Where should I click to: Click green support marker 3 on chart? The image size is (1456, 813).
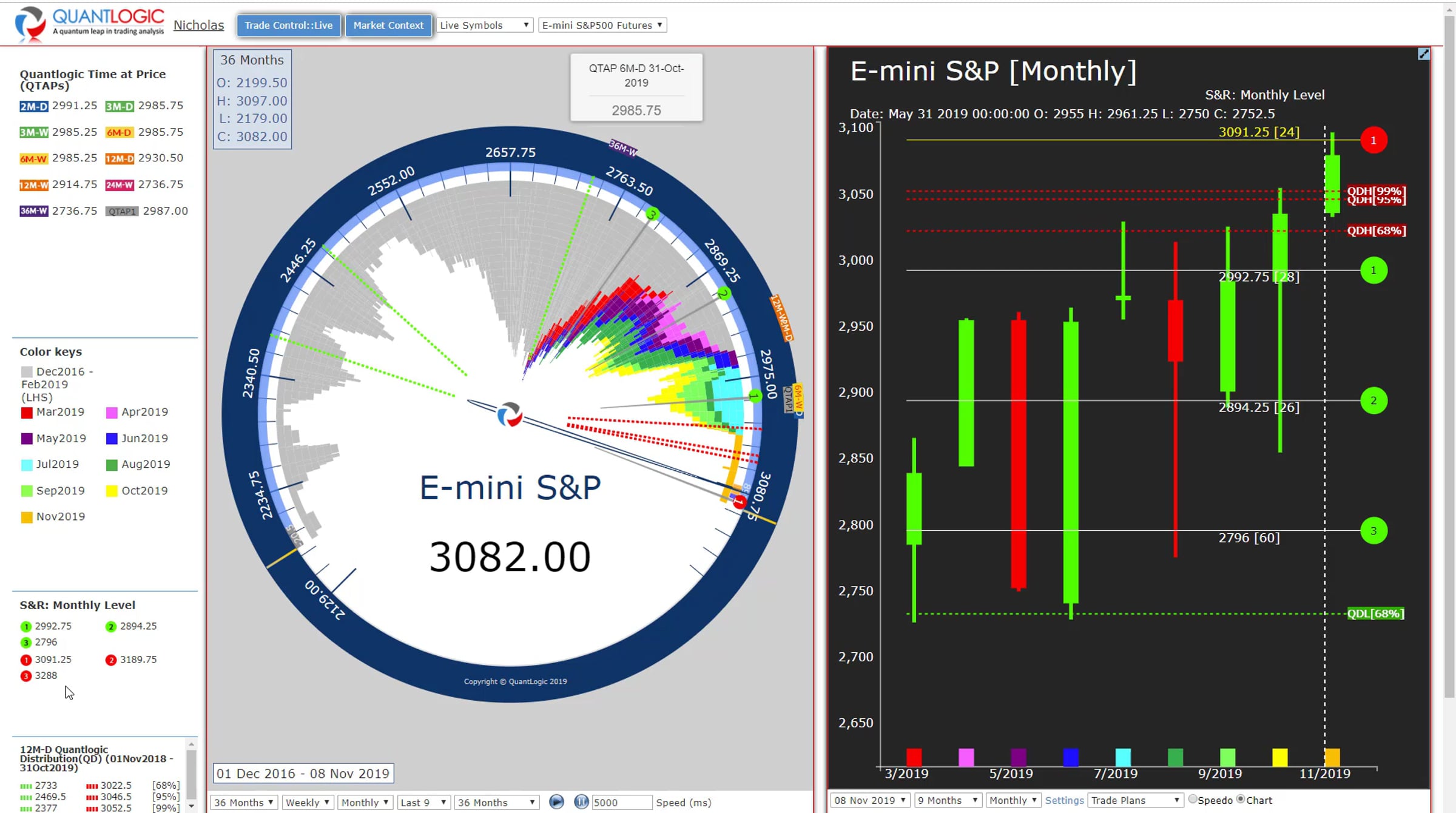pyautogui.click(x=1373, y=531)
